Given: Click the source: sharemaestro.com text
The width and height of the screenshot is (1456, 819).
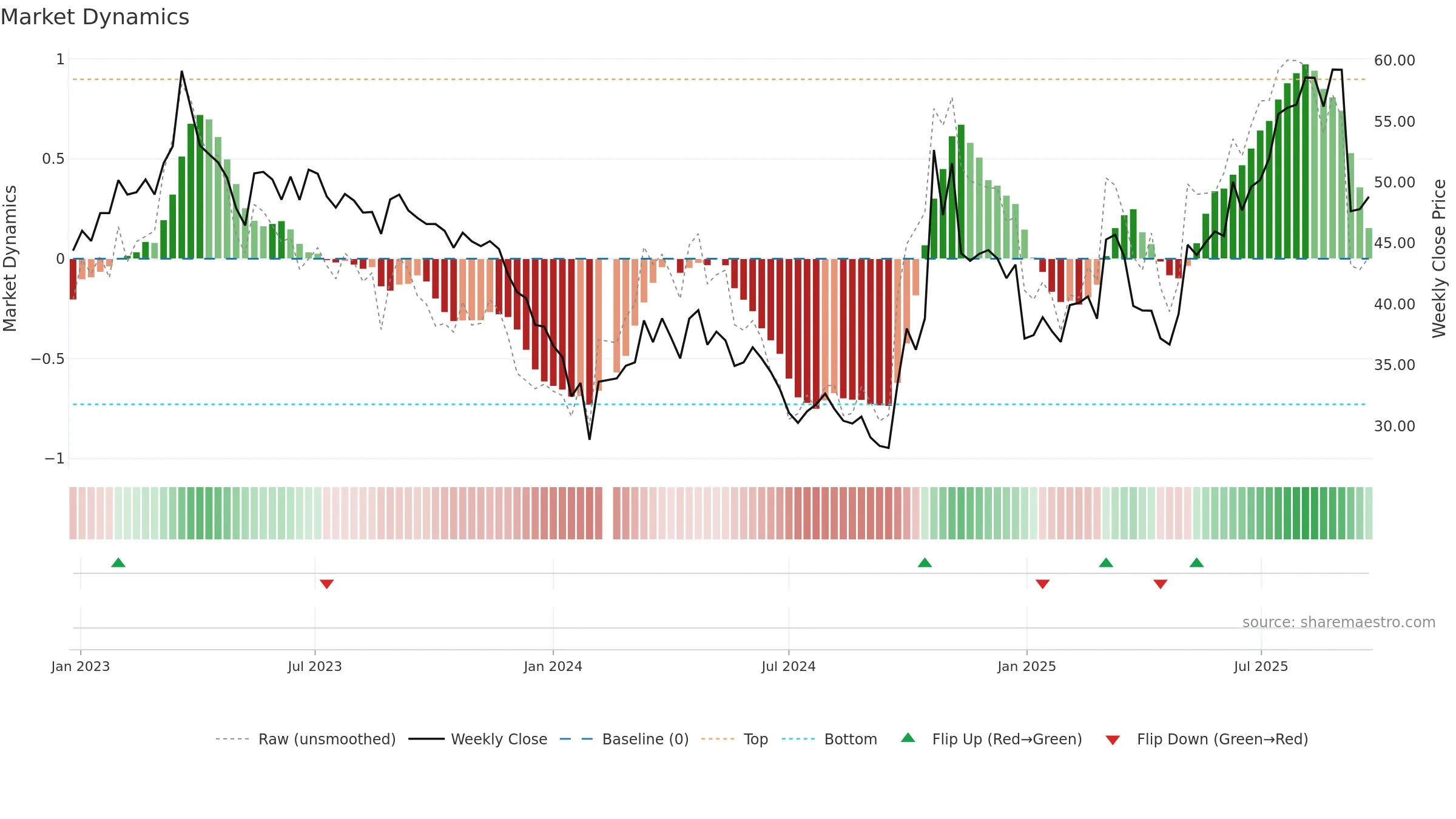Looking at the screenshot, I should tap(1339, 622).
